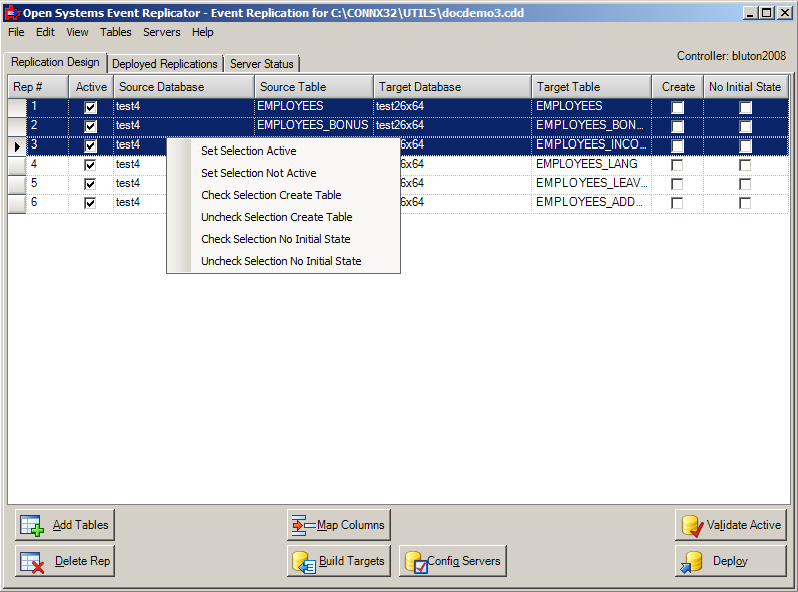The image size is (798, 592).
Task: Toggle Active checkbox for replication 4
Action: coord(90,165)
